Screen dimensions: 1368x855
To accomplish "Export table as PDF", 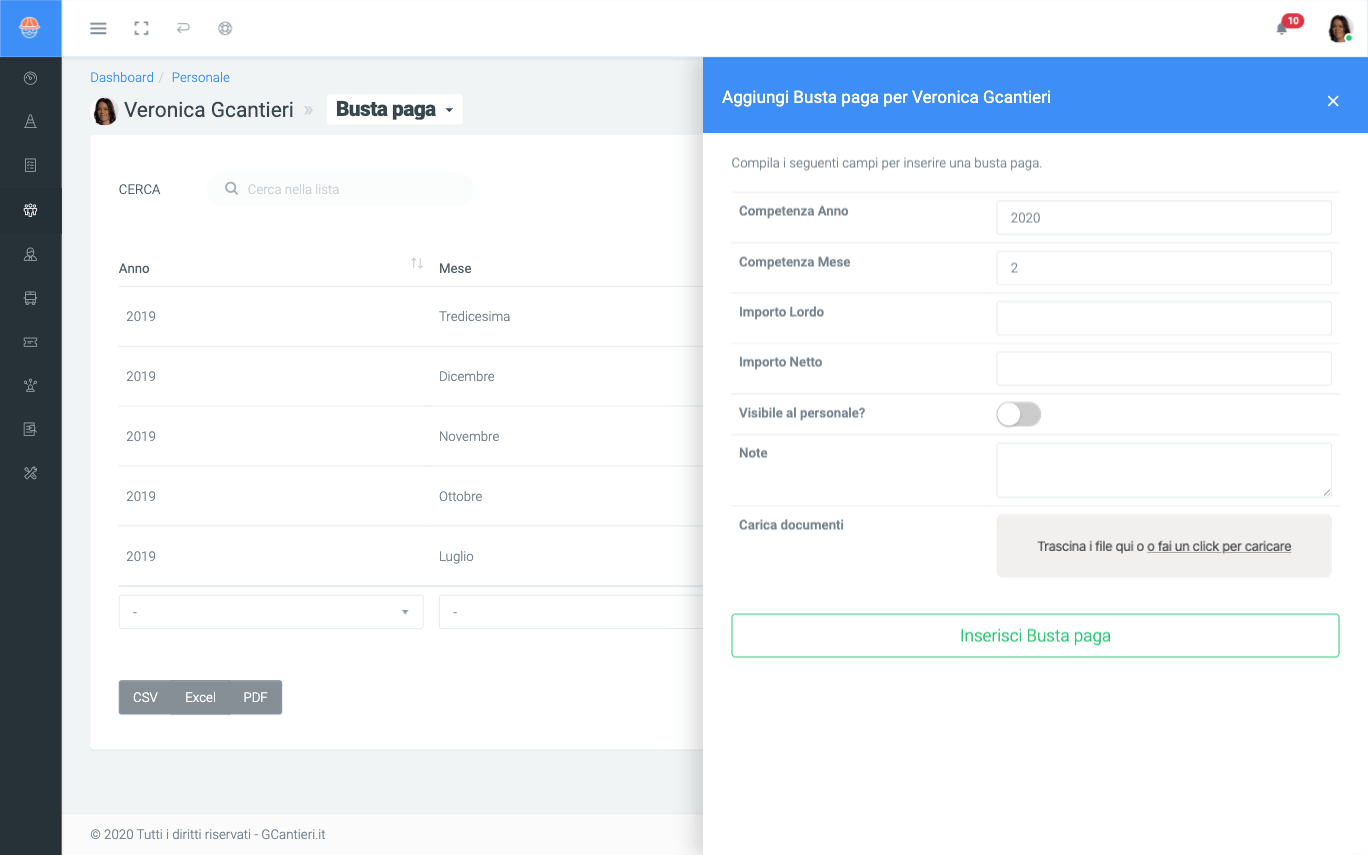I will 255,697.
